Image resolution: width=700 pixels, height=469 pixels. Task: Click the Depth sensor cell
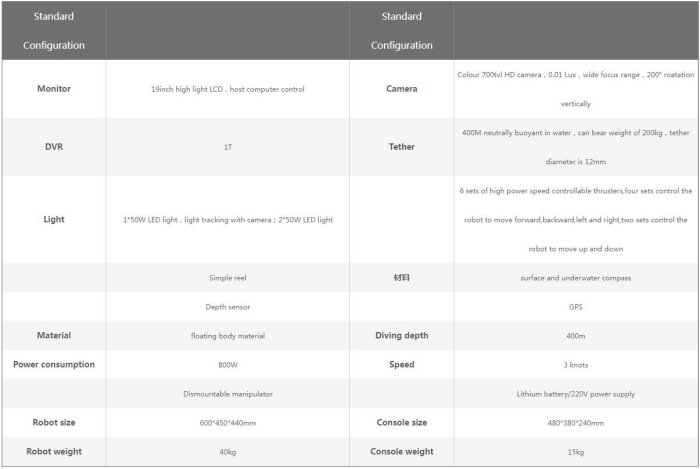click(228, 306)
